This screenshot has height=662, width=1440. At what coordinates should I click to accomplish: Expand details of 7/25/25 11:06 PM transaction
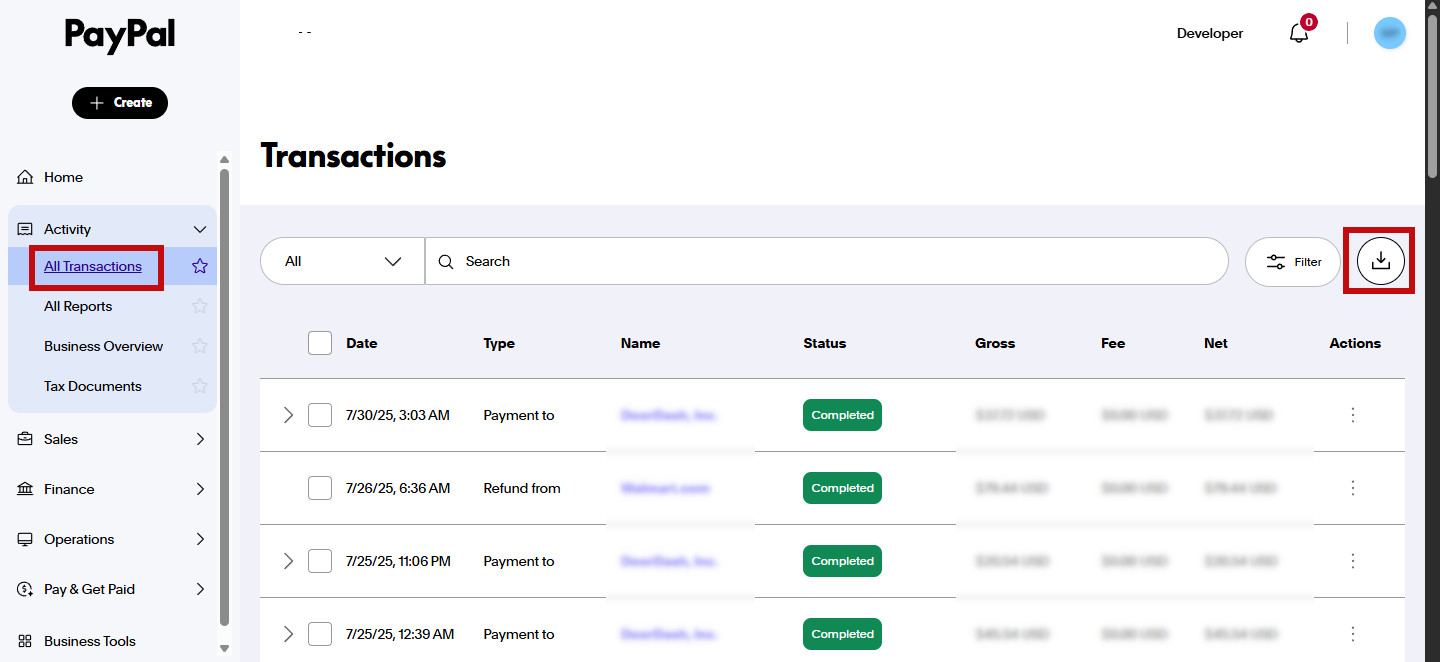288,561
